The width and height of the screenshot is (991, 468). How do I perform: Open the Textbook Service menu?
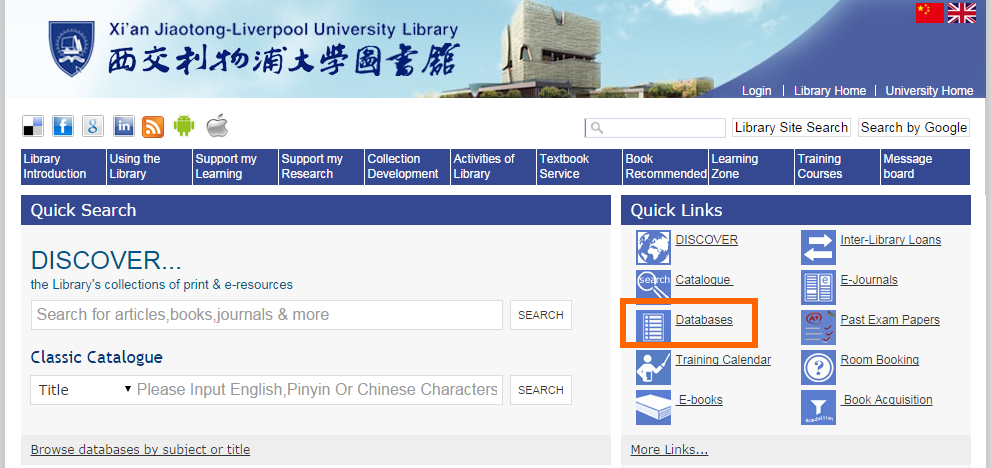click(579, 167)
